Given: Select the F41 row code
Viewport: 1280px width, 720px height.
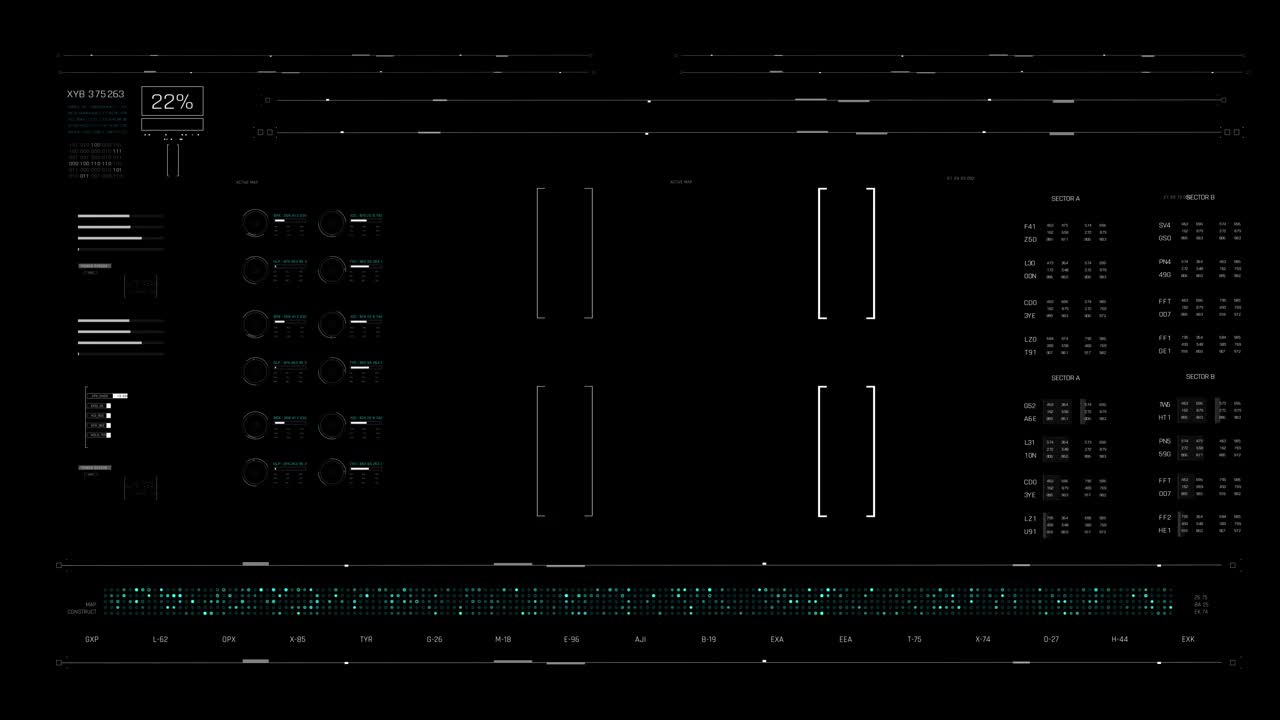Looking at the screenshot, I should click(x=1030, y=226).
